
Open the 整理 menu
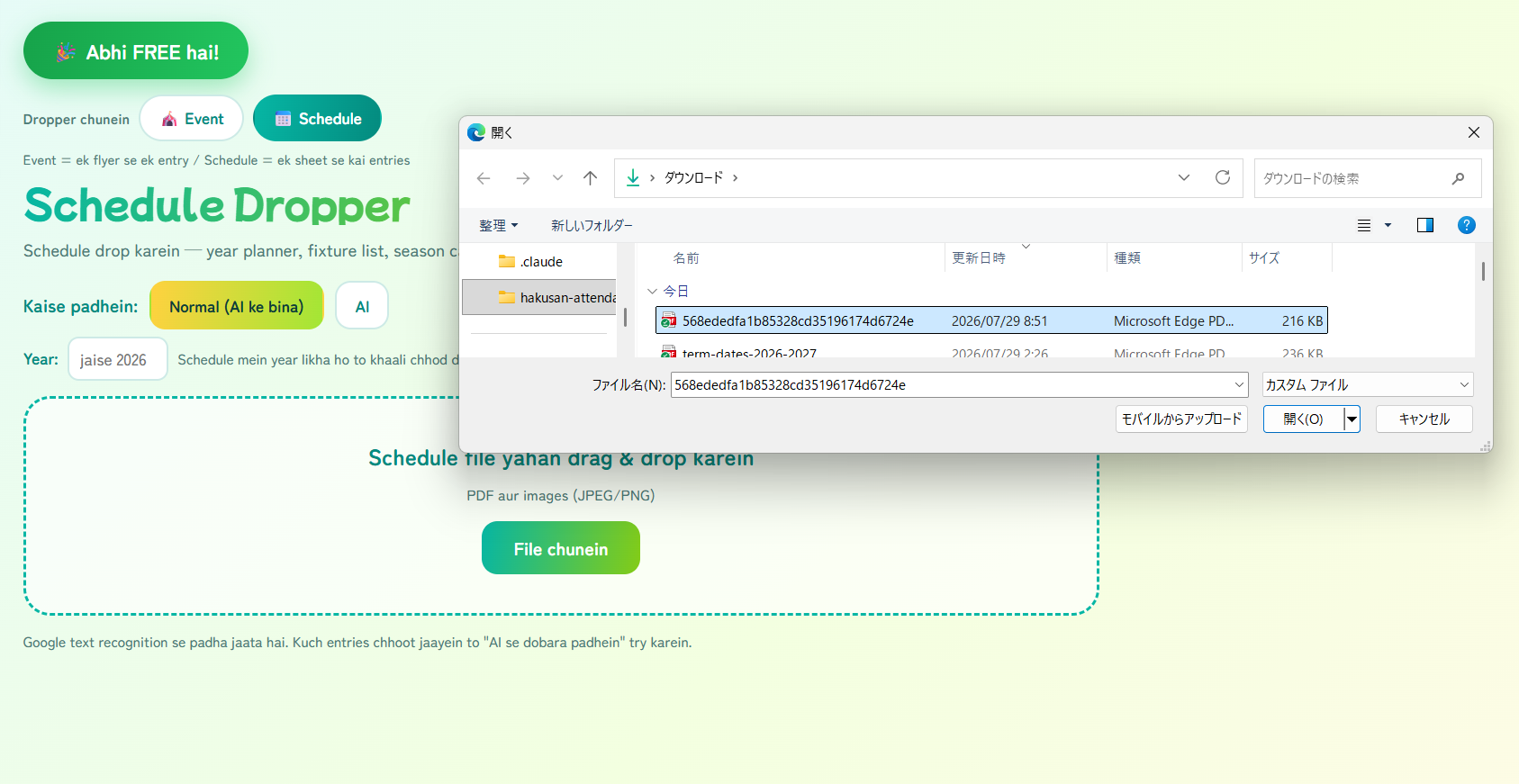tap(498, 225)
